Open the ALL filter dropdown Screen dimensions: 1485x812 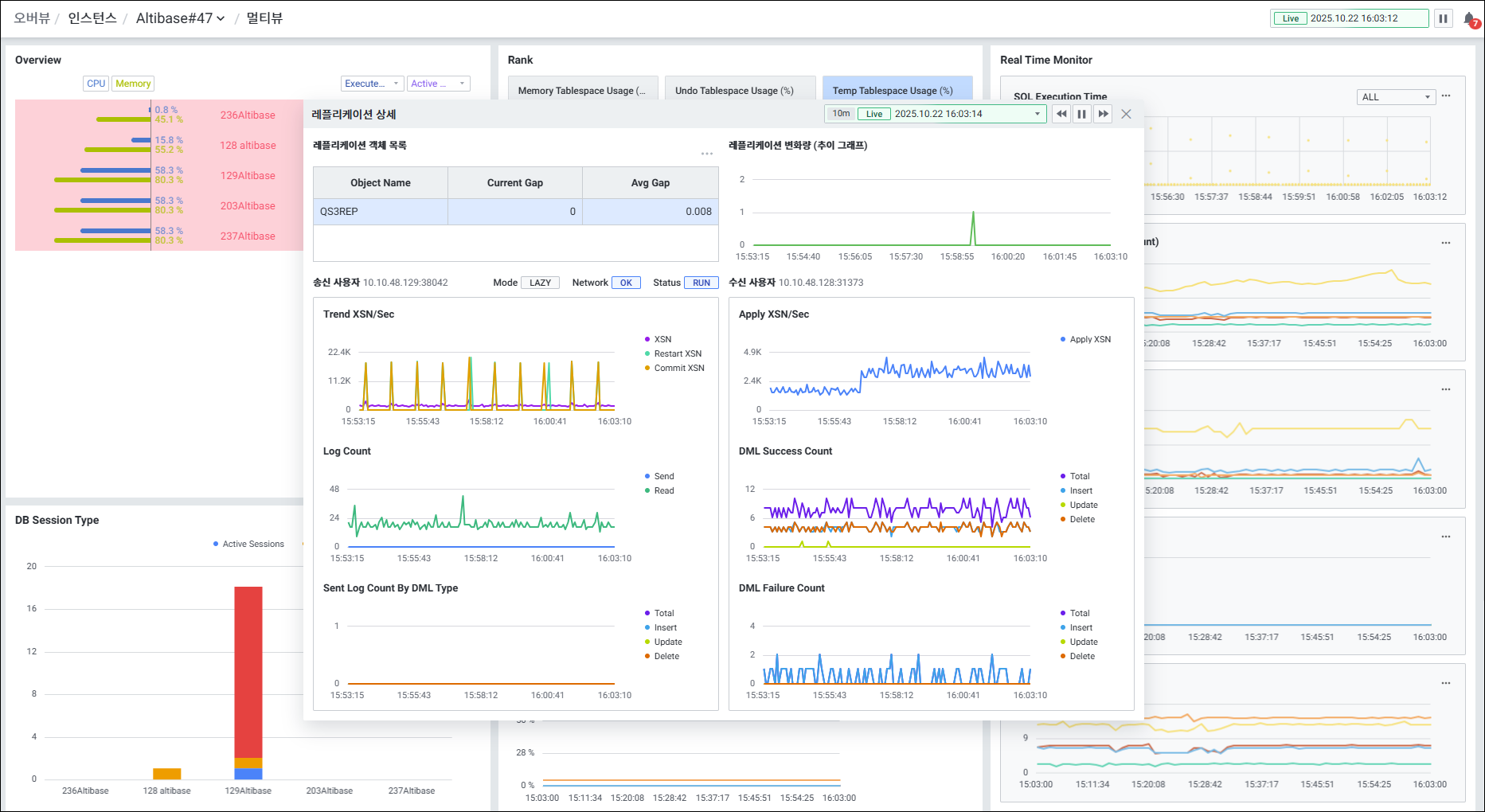(x=1396, y=97)
